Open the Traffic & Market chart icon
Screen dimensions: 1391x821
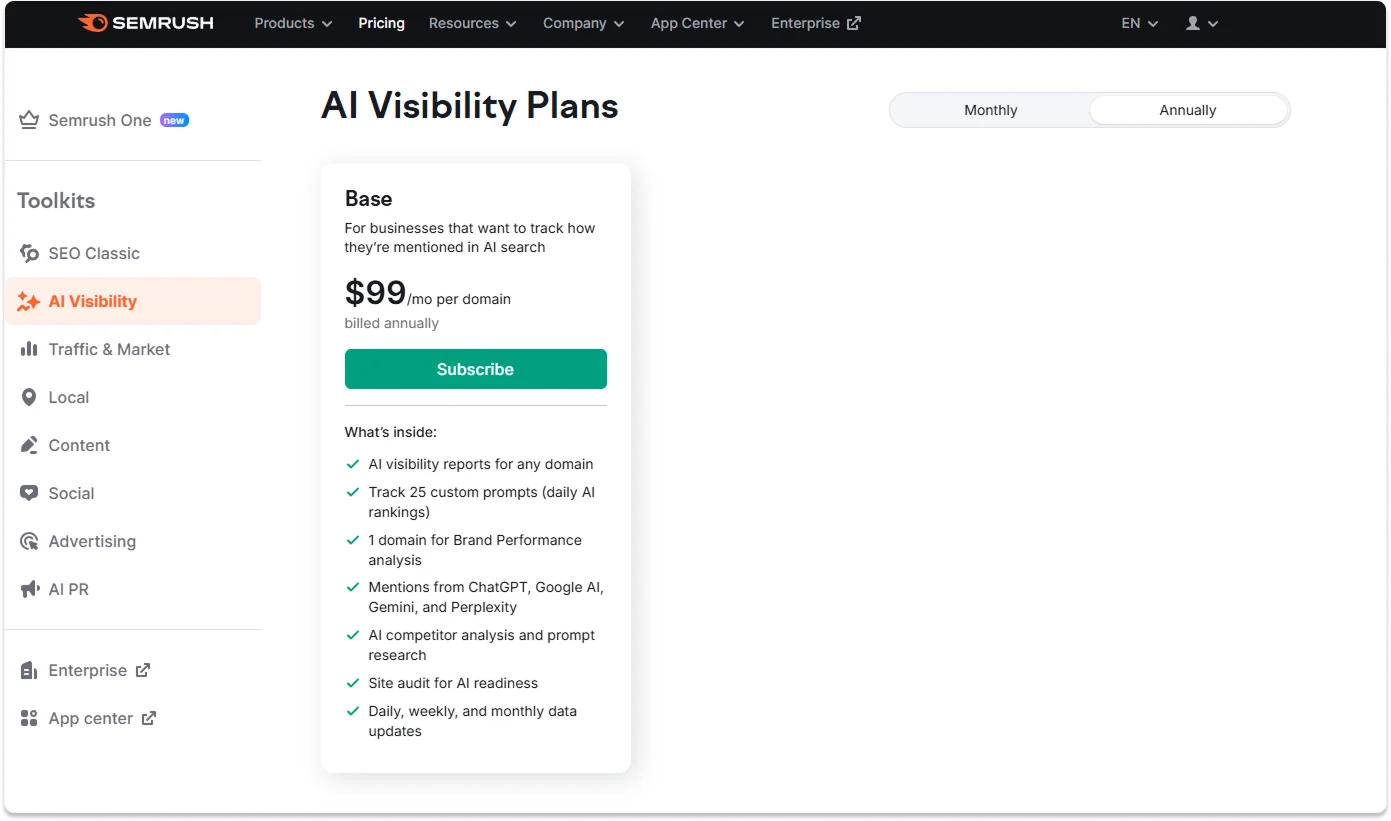coord(29,349)
